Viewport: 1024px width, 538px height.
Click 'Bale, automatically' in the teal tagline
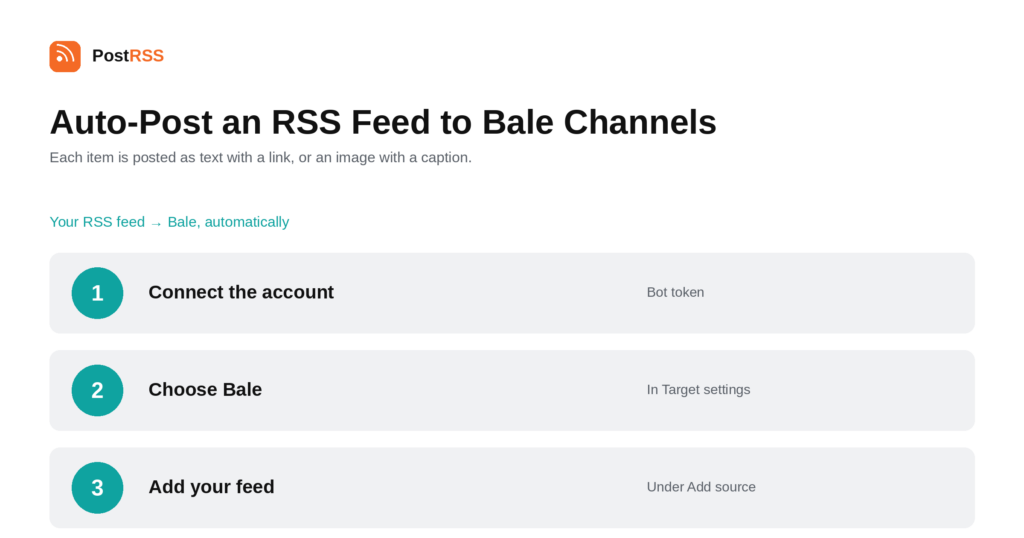[x=228, y=222]
